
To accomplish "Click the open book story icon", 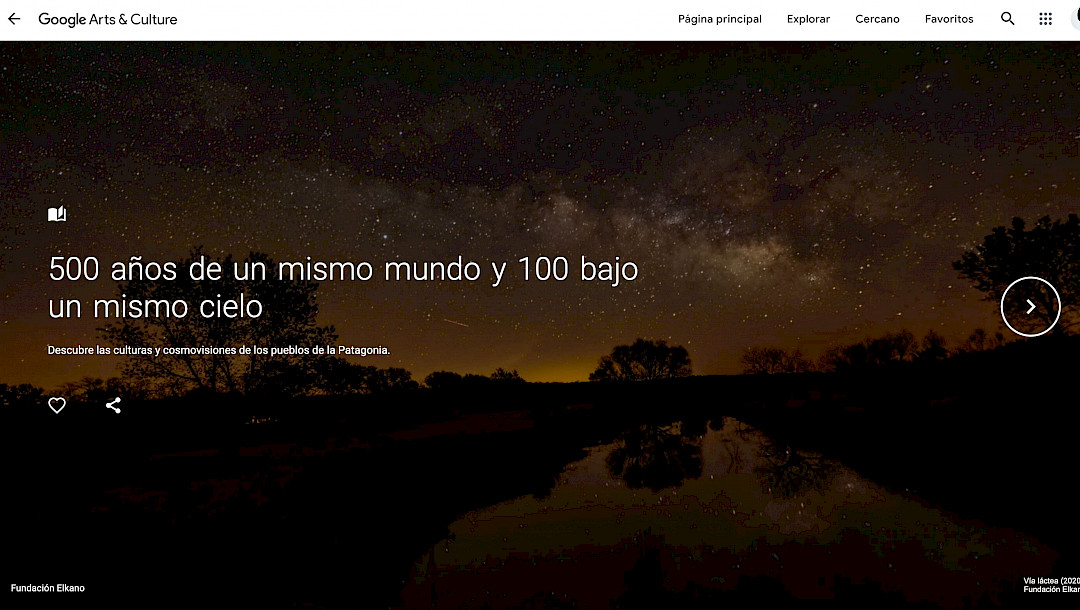I will (x=57, y=214).
